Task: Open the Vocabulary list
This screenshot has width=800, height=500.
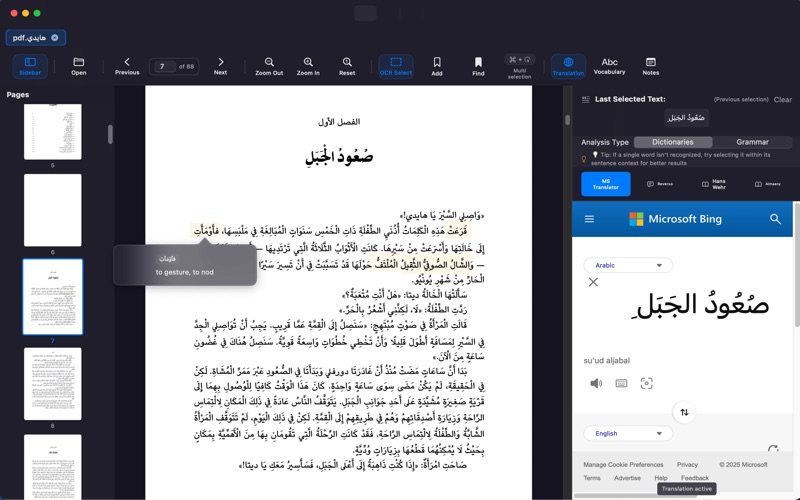Action: (x=609, y=66)
